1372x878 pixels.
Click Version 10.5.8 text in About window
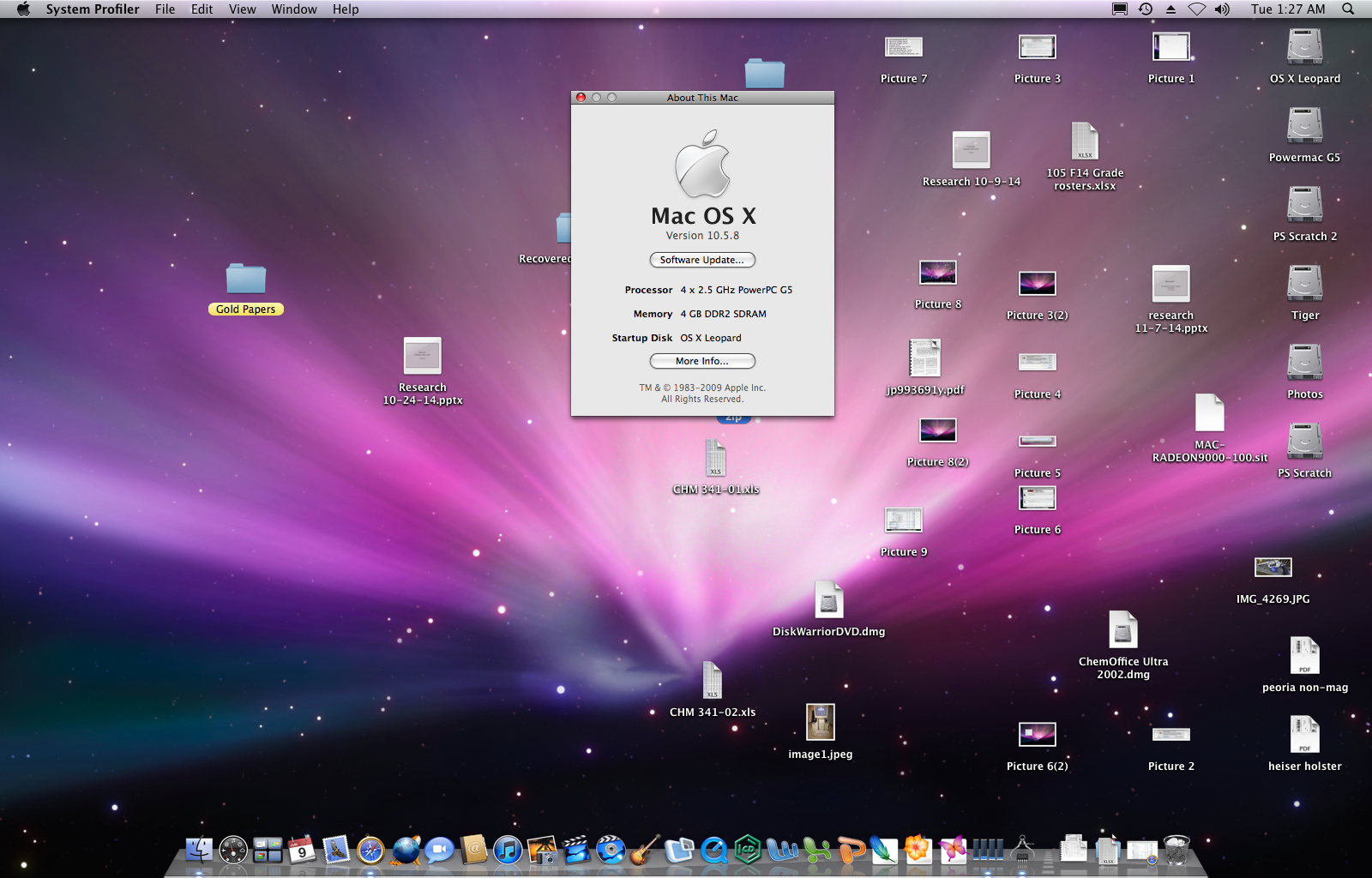[x=702, y=236]
